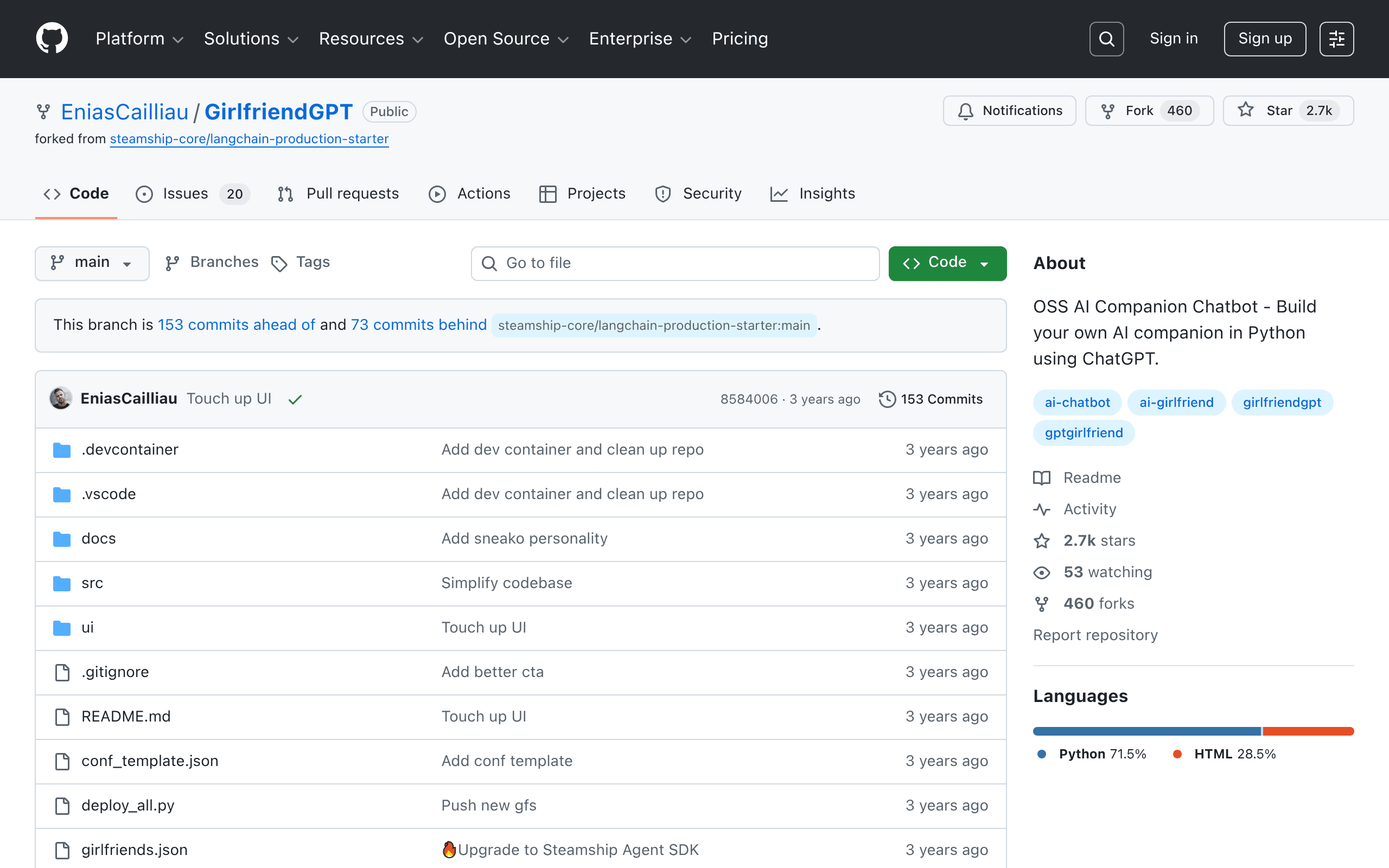
Task: Click the commit hash 8584006
Action: point(749,399)
